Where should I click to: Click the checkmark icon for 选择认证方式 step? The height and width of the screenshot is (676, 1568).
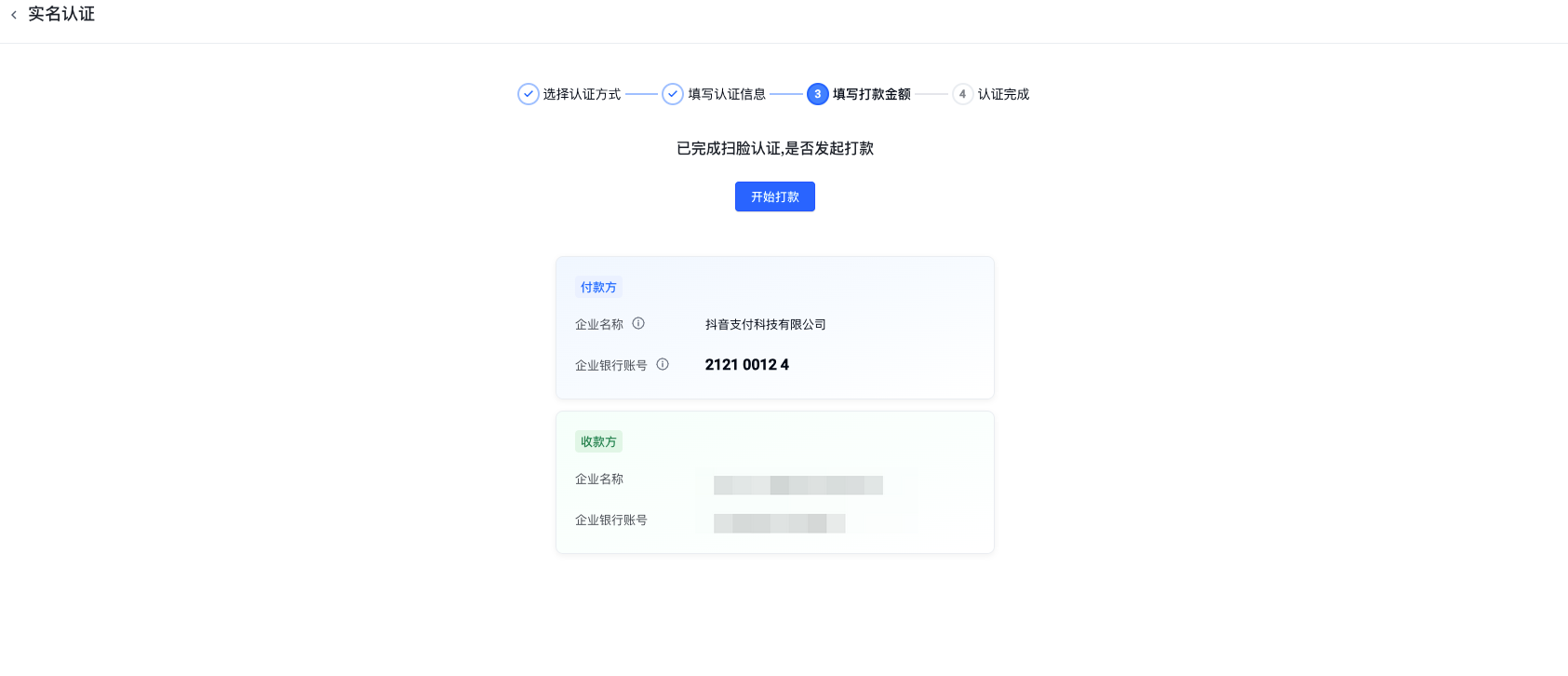(528, 94)
